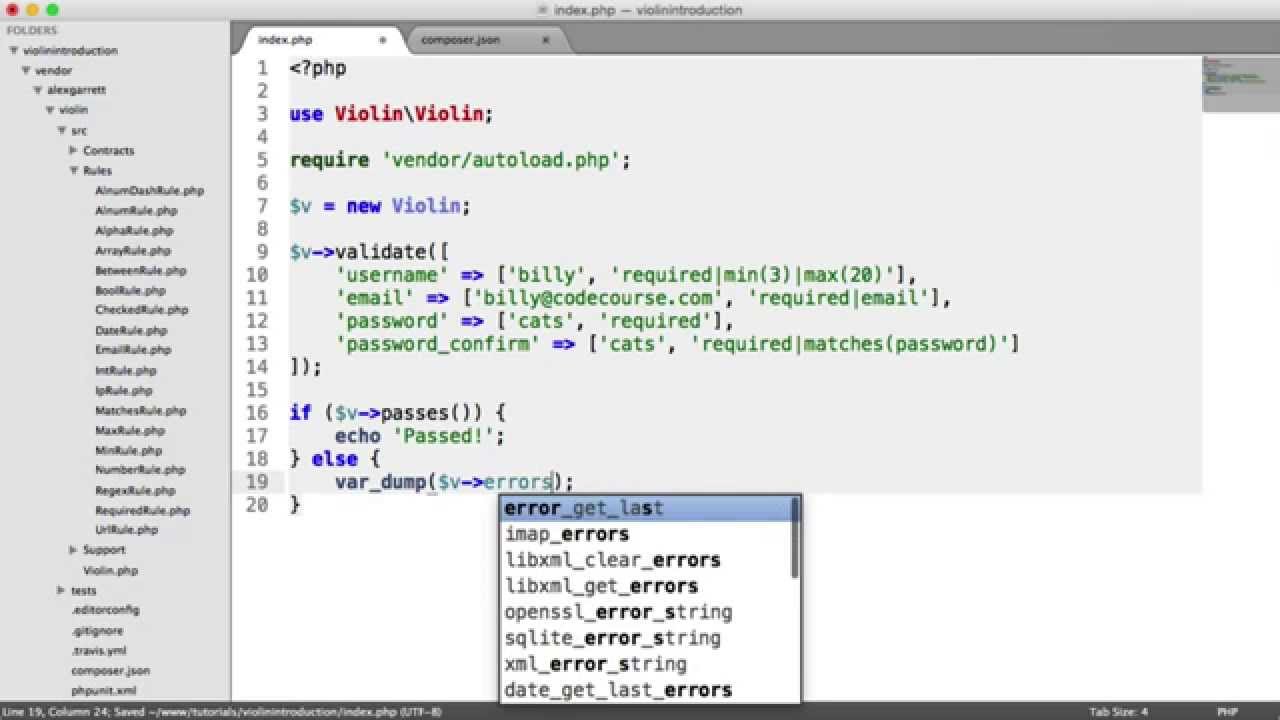Open the .travis.yml file

pos(98,650)
